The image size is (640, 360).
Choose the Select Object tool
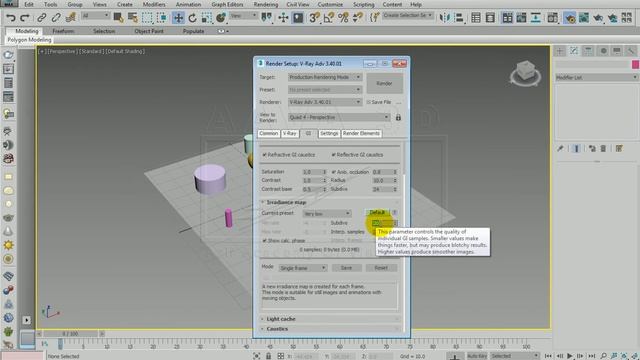click(118, 18)
